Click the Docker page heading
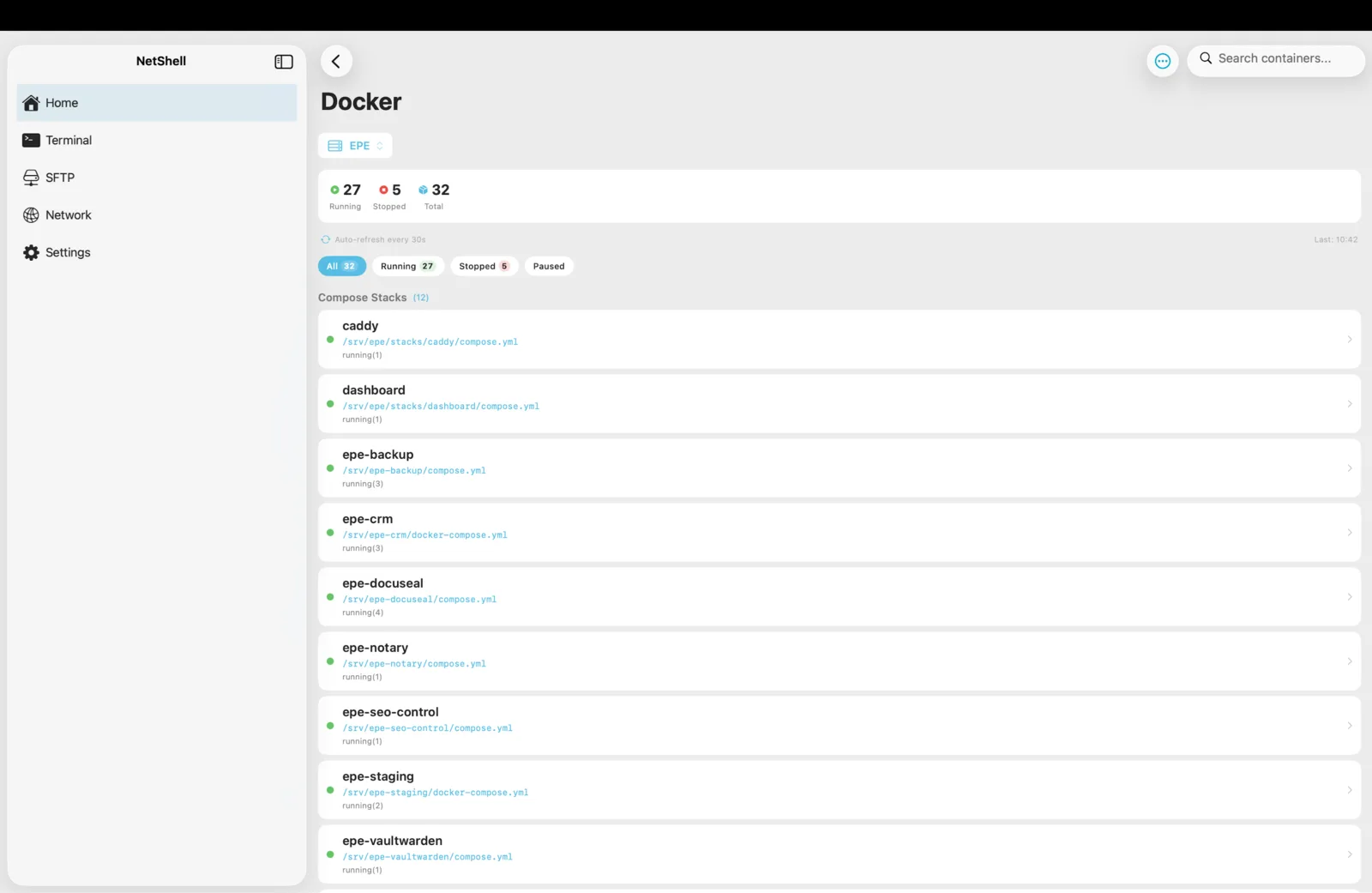The width and height of the screenshot is (1372, 893). click(x=361, y=101)
